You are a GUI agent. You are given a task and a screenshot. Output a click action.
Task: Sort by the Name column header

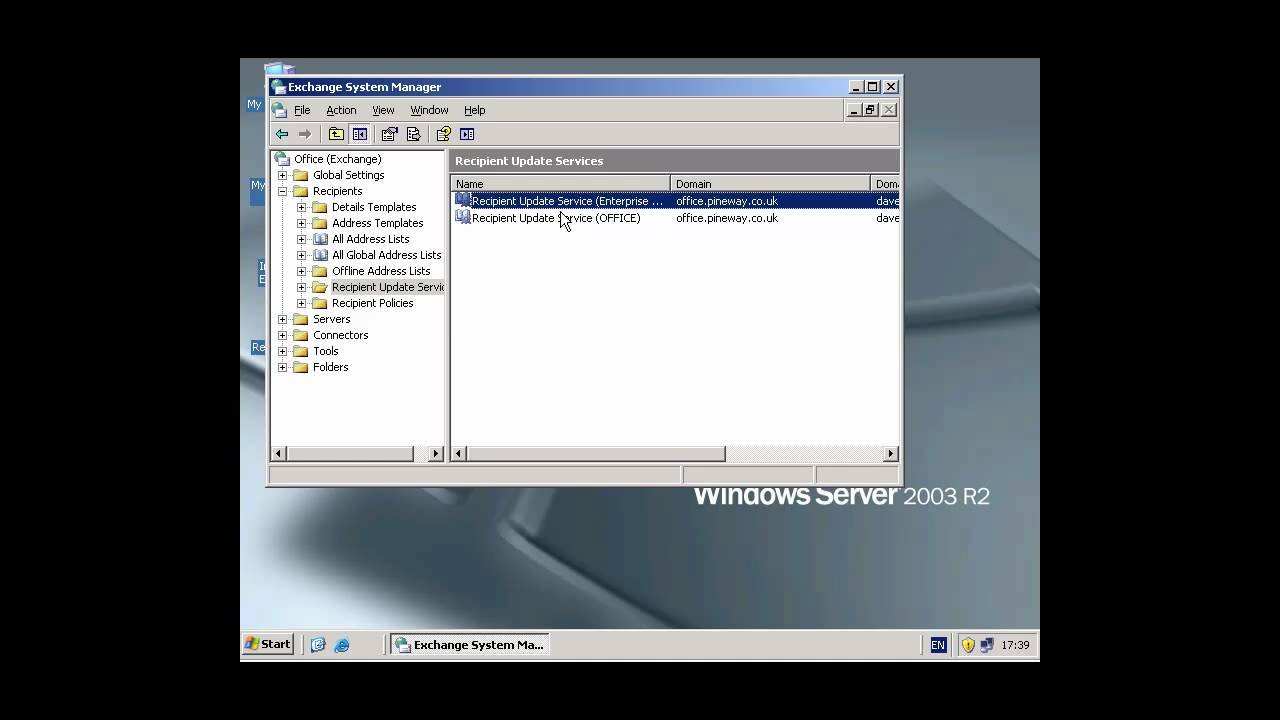tap(560, 184)
